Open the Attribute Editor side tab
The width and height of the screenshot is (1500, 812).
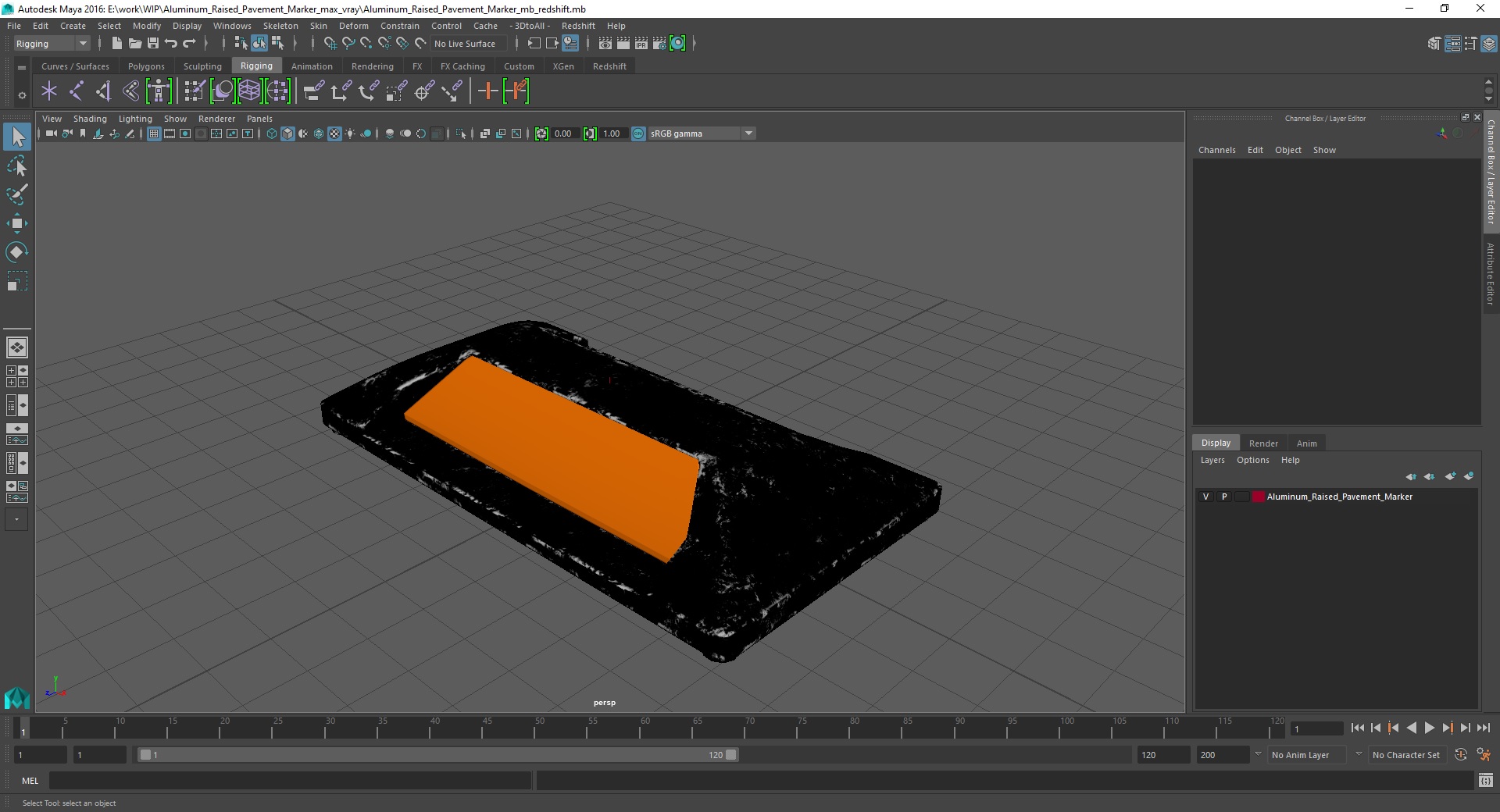click(1491, 273)
